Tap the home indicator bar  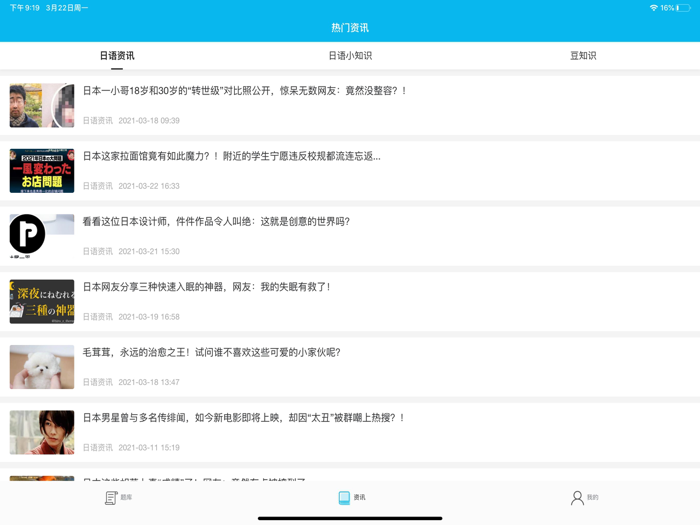350,518
